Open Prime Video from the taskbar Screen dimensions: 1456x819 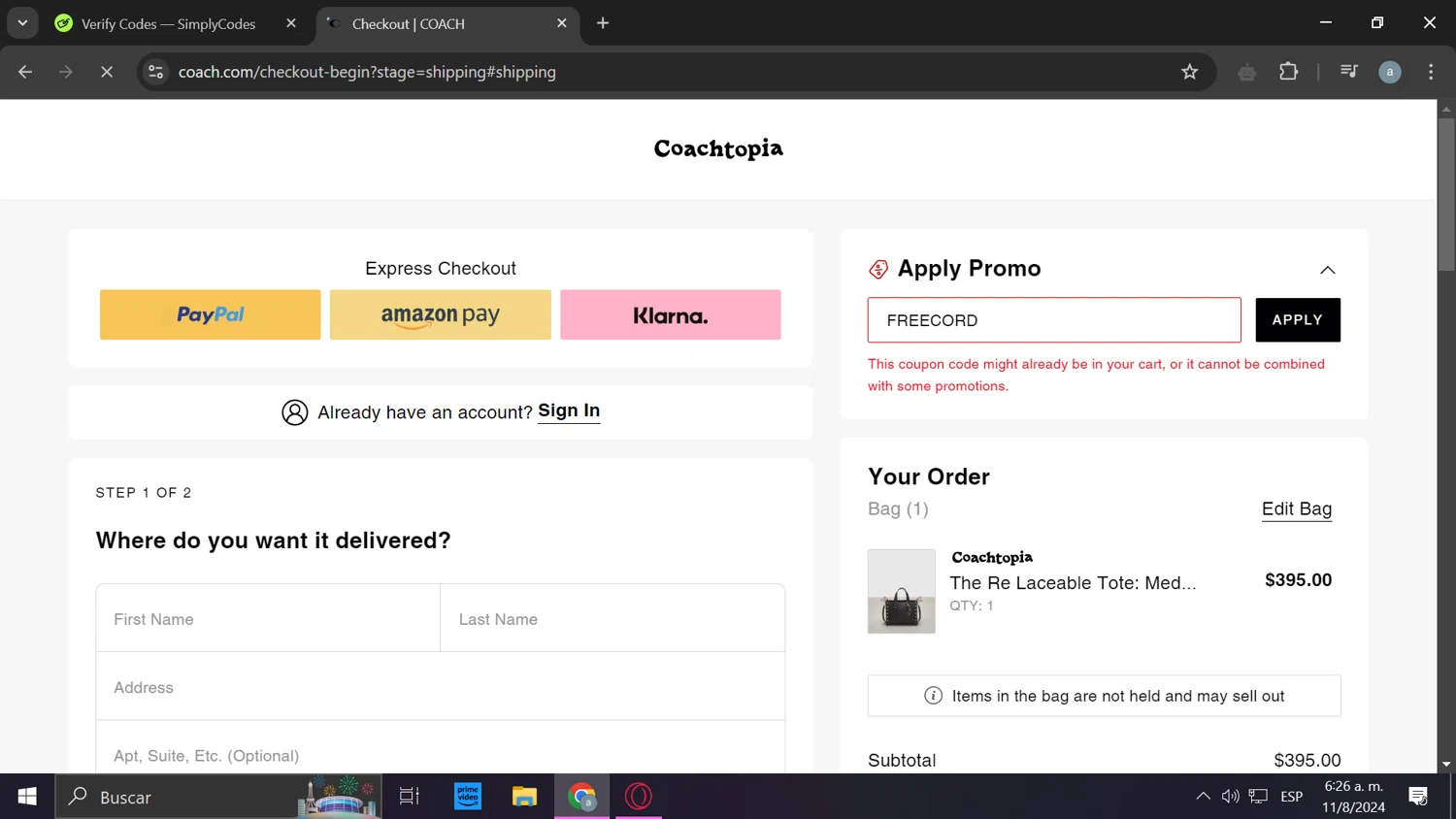coord(468,797)
